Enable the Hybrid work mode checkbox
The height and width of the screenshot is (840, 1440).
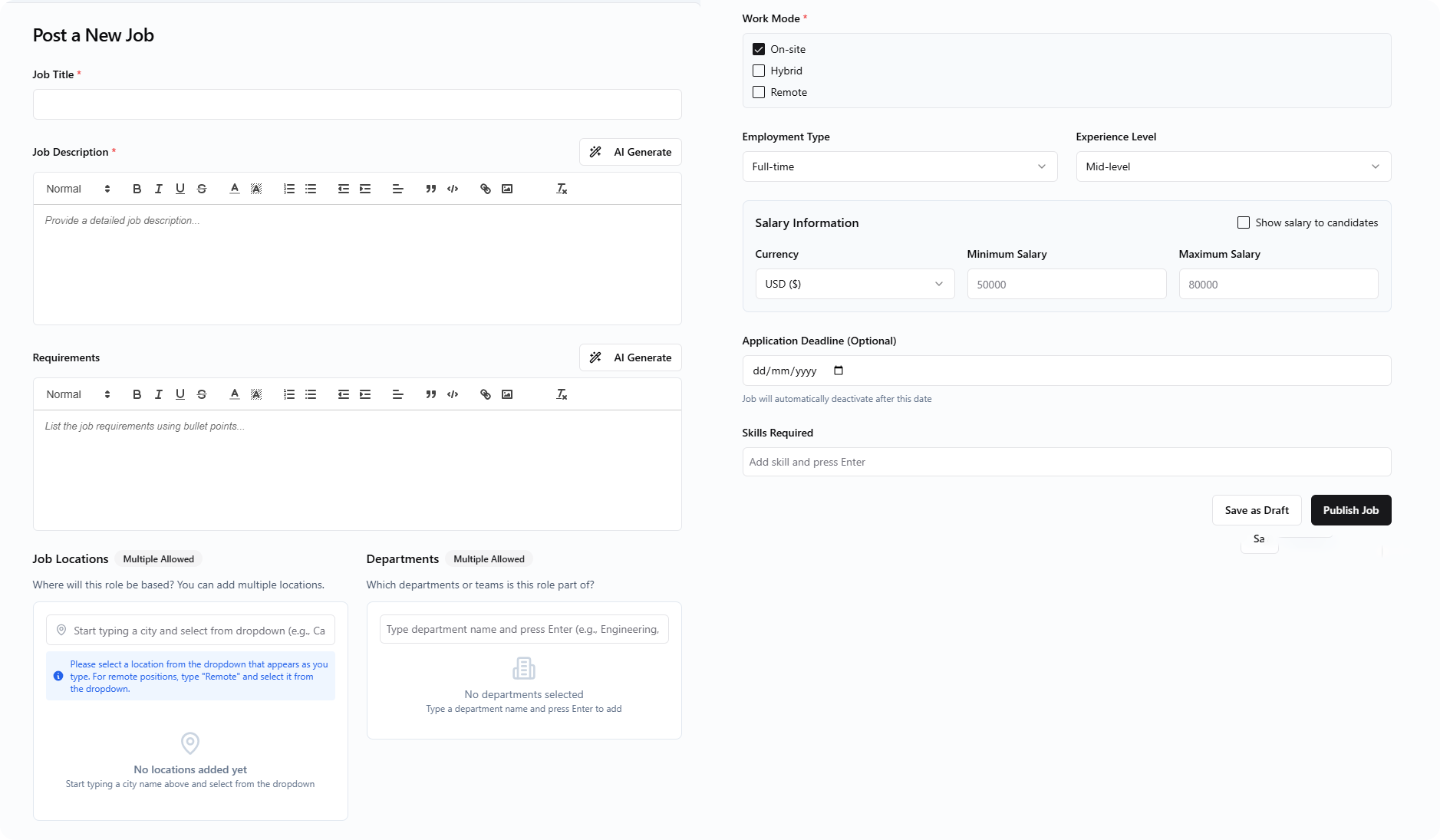click(x=759, y=71)
